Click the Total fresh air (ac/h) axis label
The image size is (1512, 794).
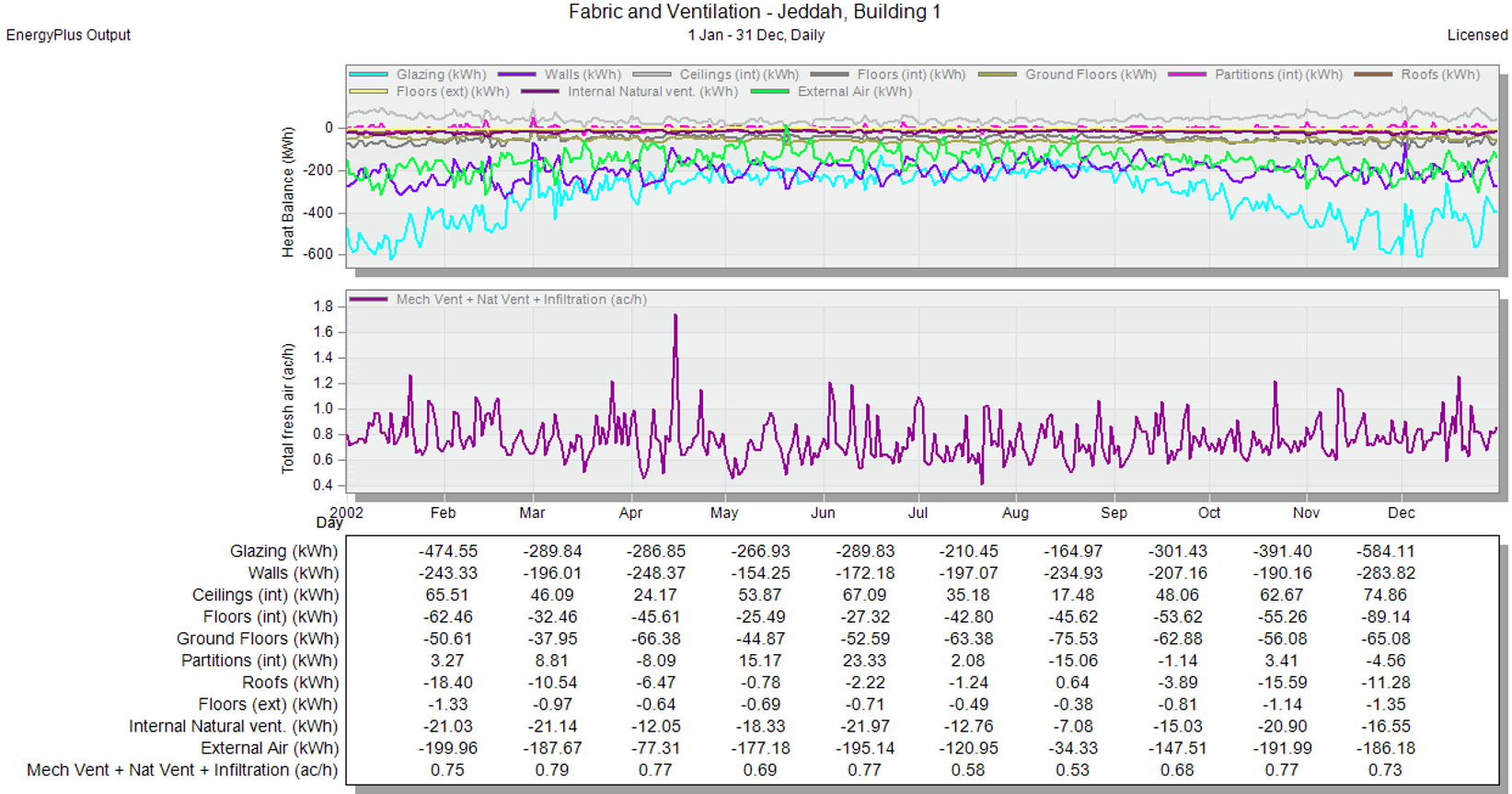[x=288, y=409]
